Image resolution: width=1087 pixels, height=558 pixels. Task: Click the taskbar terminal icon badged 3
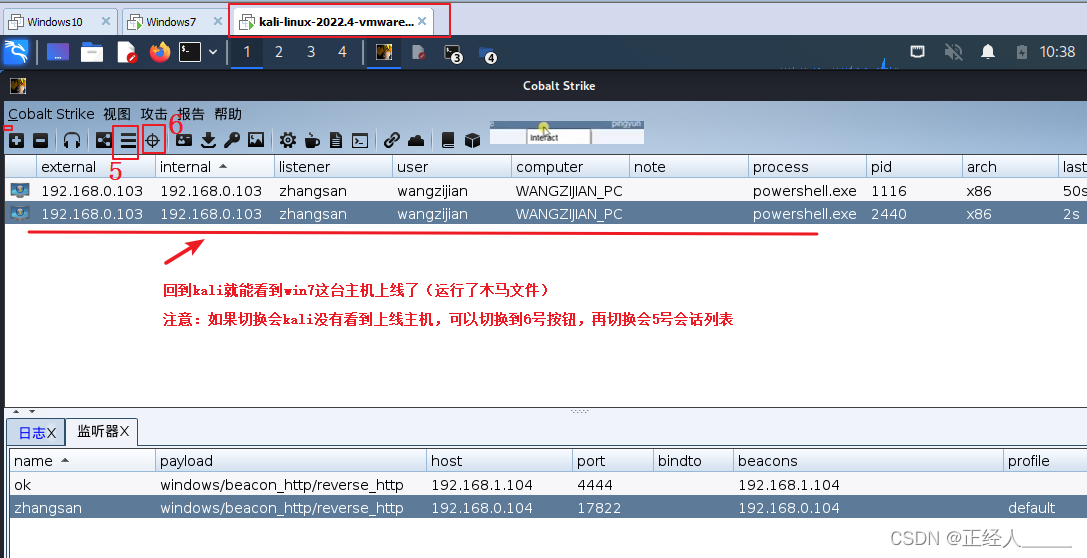(453, 53)
